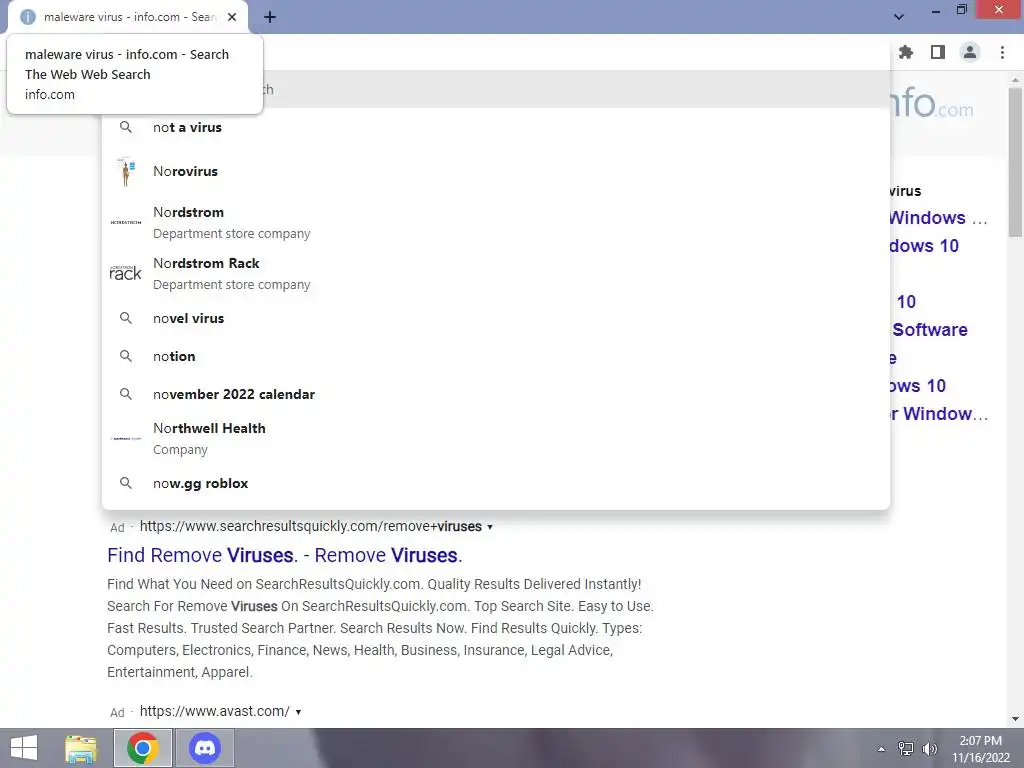Pick 'november 2022 calendar' suggestion
Viewport: 1024px width, 768px height.
tap(496, 394)
